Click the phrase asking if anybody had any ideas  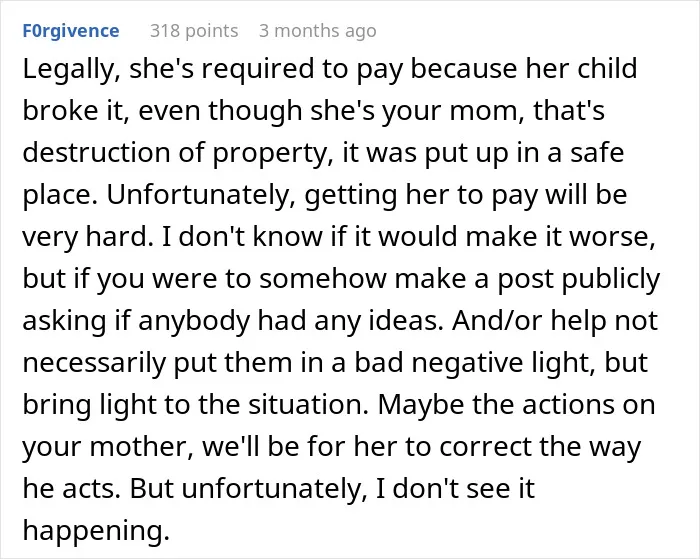point(233,321)
